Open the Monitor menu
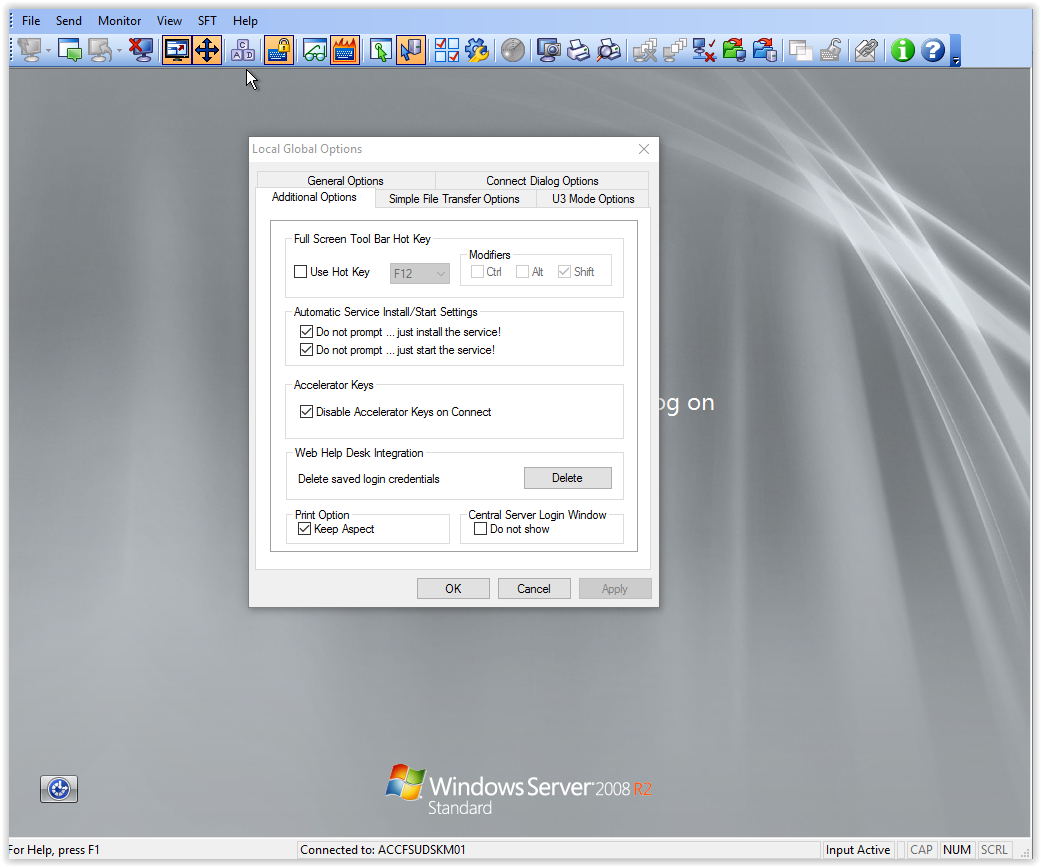Image resolution: width=1041 pixels, height=867 pixels. click(120, 21)
